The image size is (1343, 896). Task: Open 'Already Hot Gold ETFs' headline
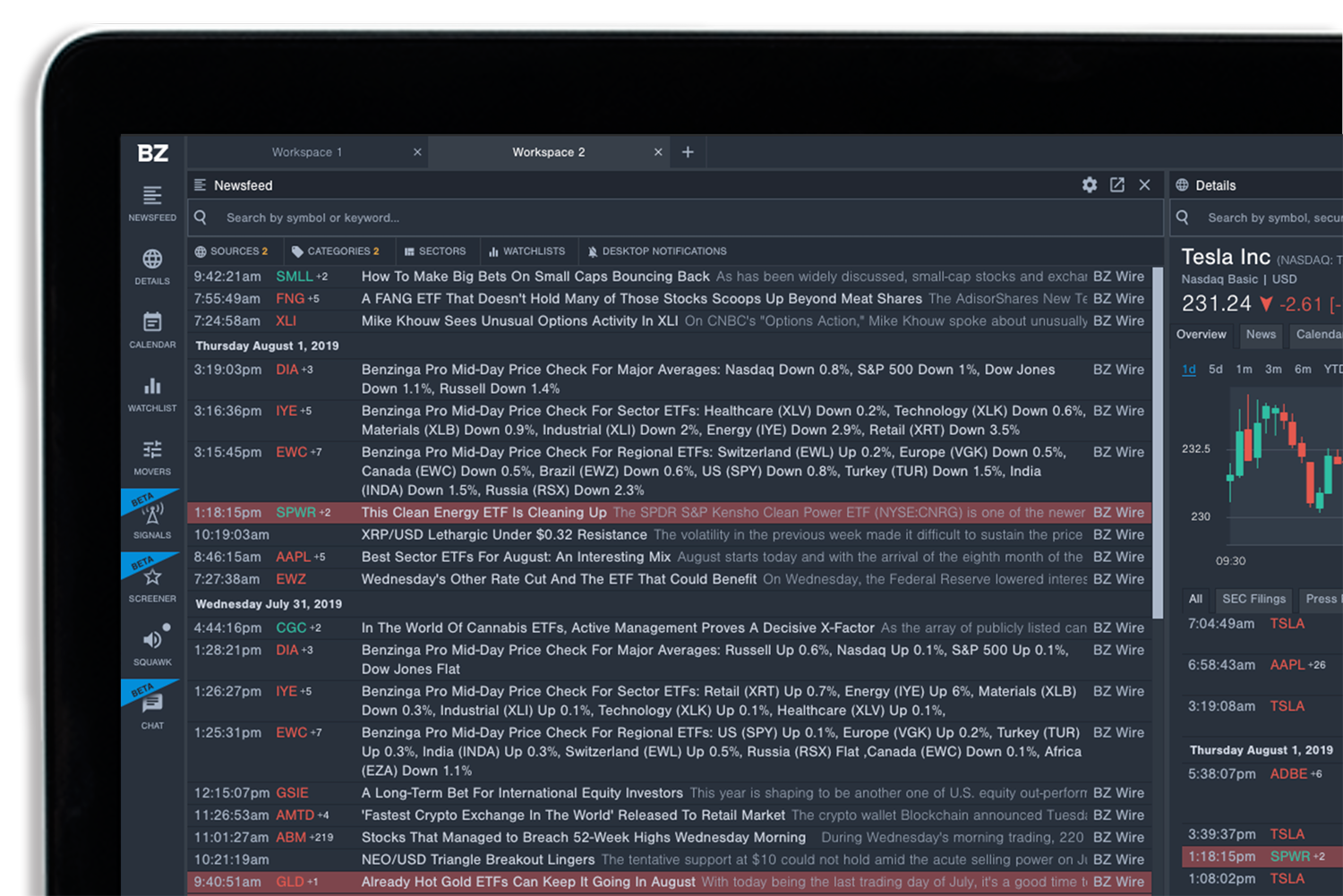coord(528,882)
